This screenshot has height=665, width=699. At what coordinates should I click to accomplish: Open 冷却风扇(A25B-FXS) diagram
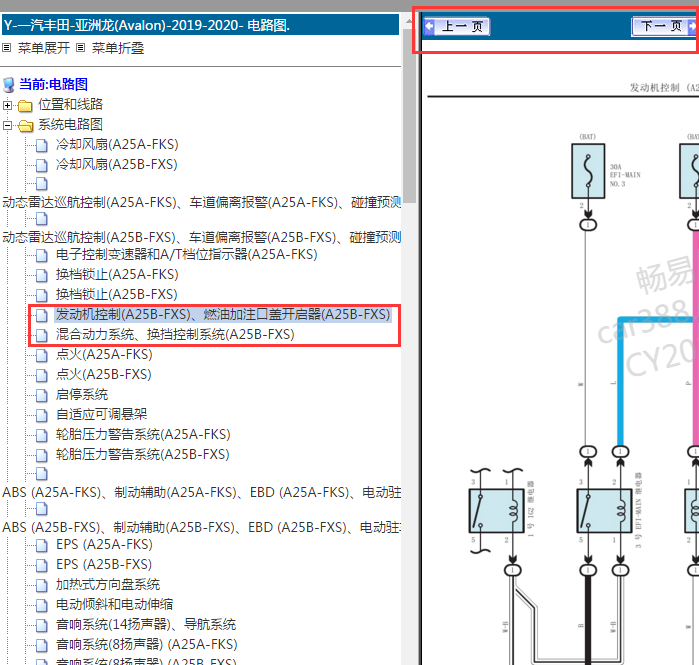pyautogui.click(x=117, y=164)
